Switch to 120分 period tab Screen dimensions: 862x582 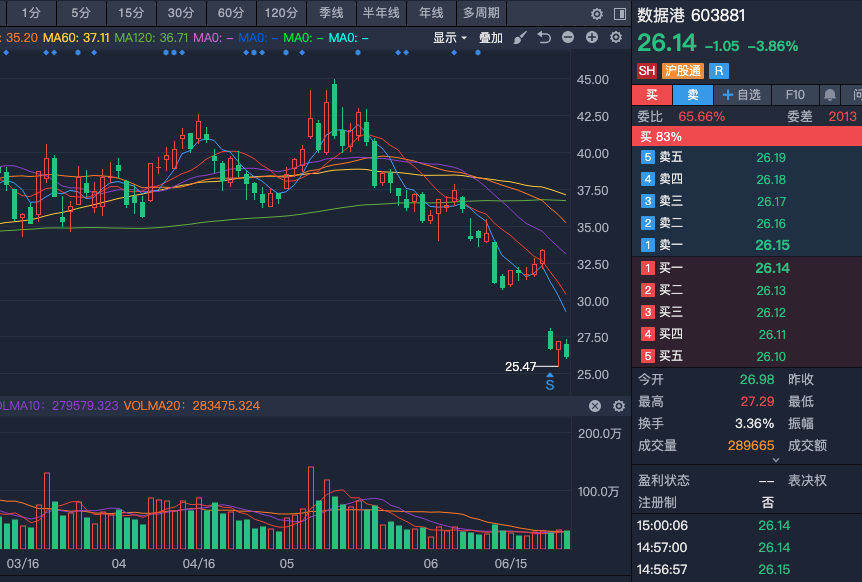point(281,13)
